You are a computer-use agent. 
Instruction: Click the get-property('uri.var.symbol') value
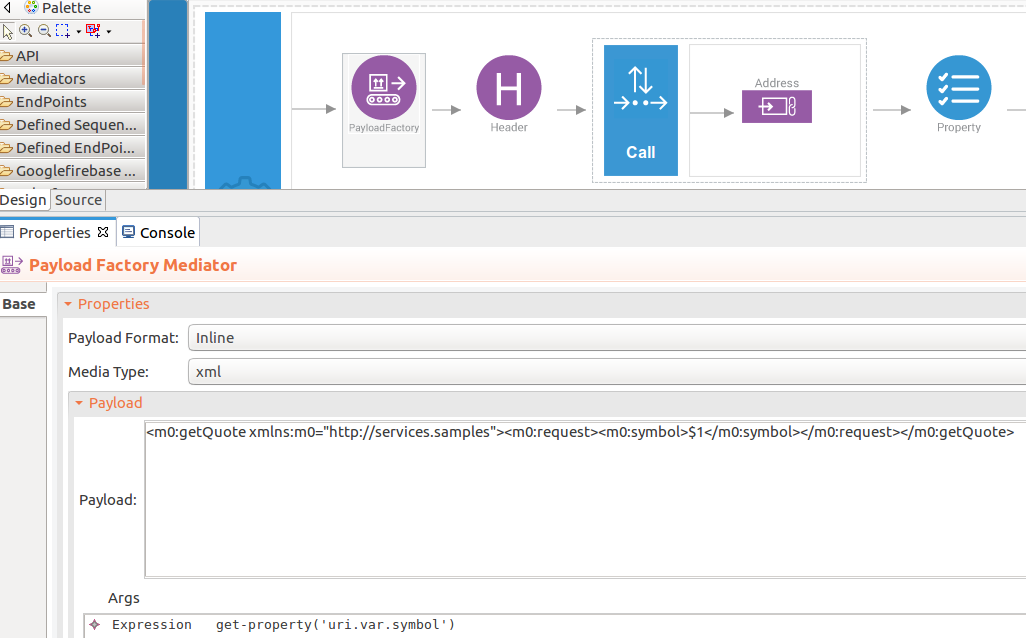(335, 625)
